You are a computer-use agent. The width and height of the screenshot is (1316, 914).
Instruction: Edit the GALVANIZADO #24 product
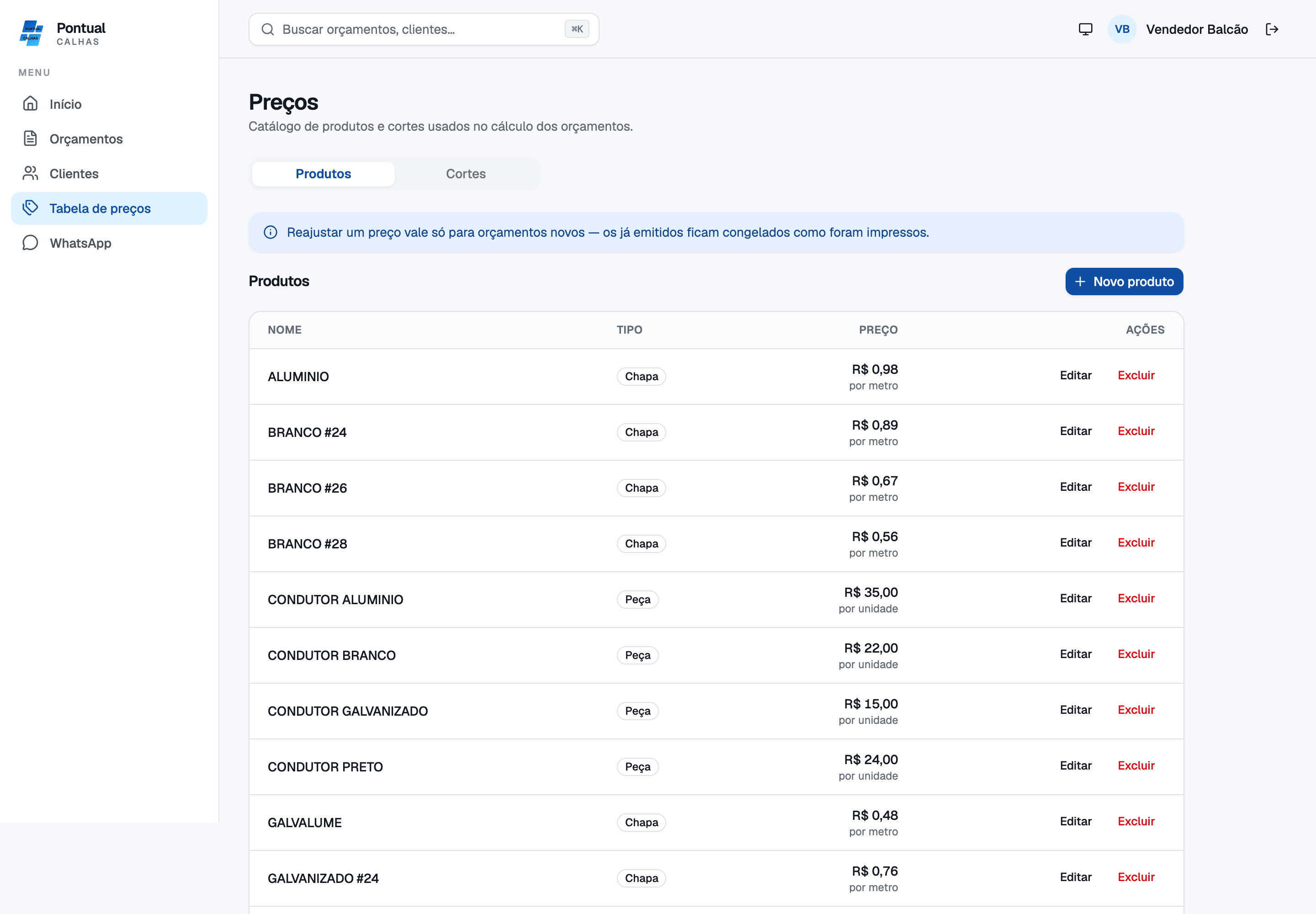pyautogui.click(x=1076, y=877)
